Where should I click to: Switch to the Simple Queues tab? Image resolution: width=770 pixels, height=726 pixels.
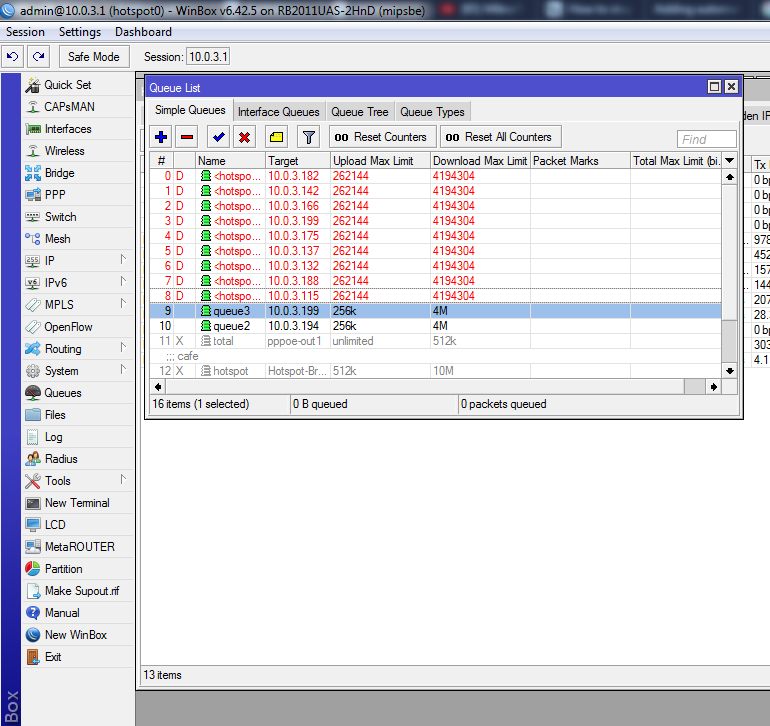190,111
